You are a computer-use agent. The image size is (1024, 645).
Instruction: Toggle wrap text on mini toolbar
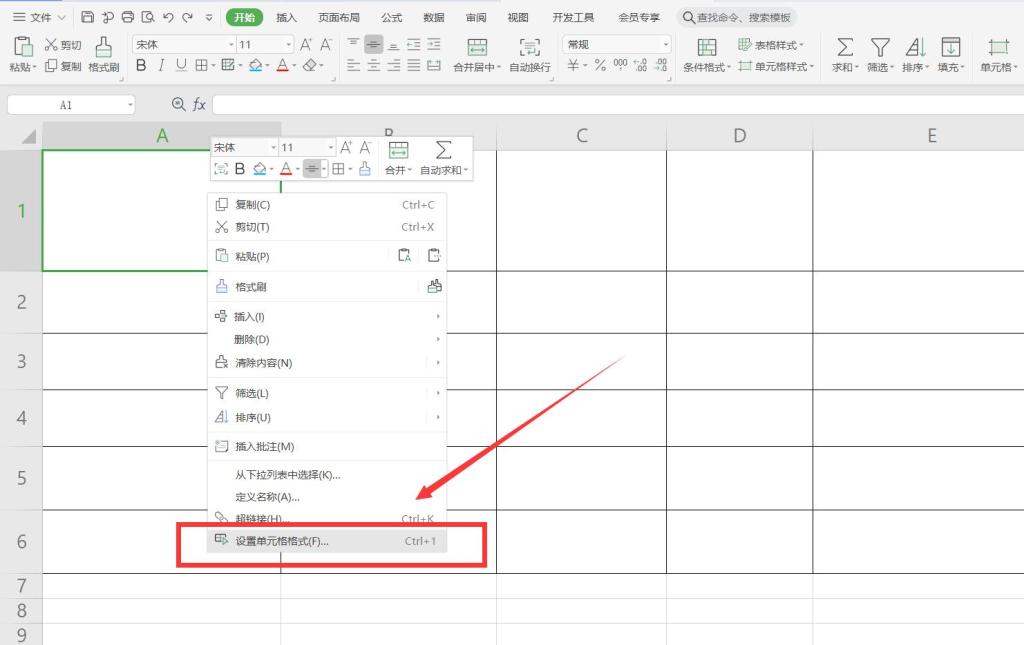221,169
